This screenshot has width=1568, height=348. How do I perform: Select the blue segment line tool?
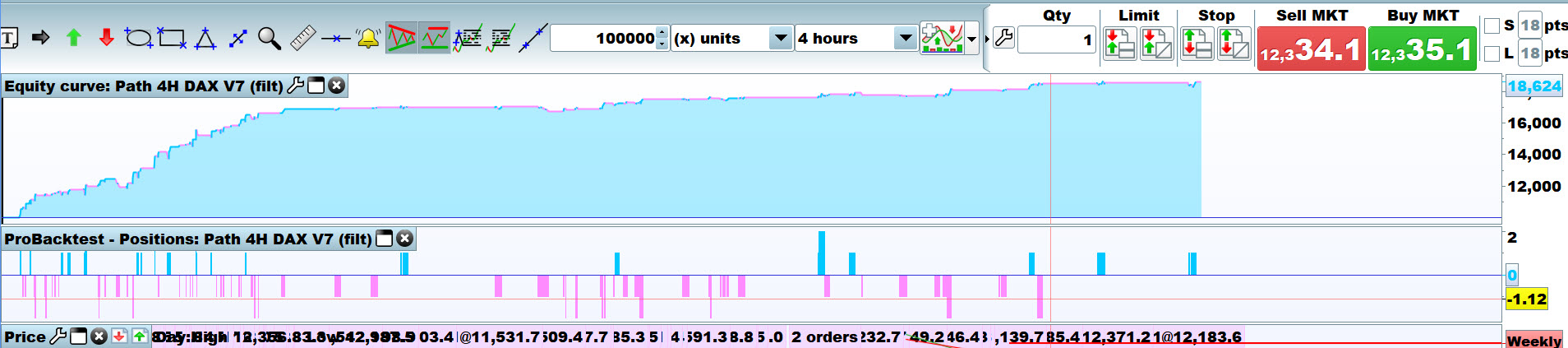tap(238, 38)
